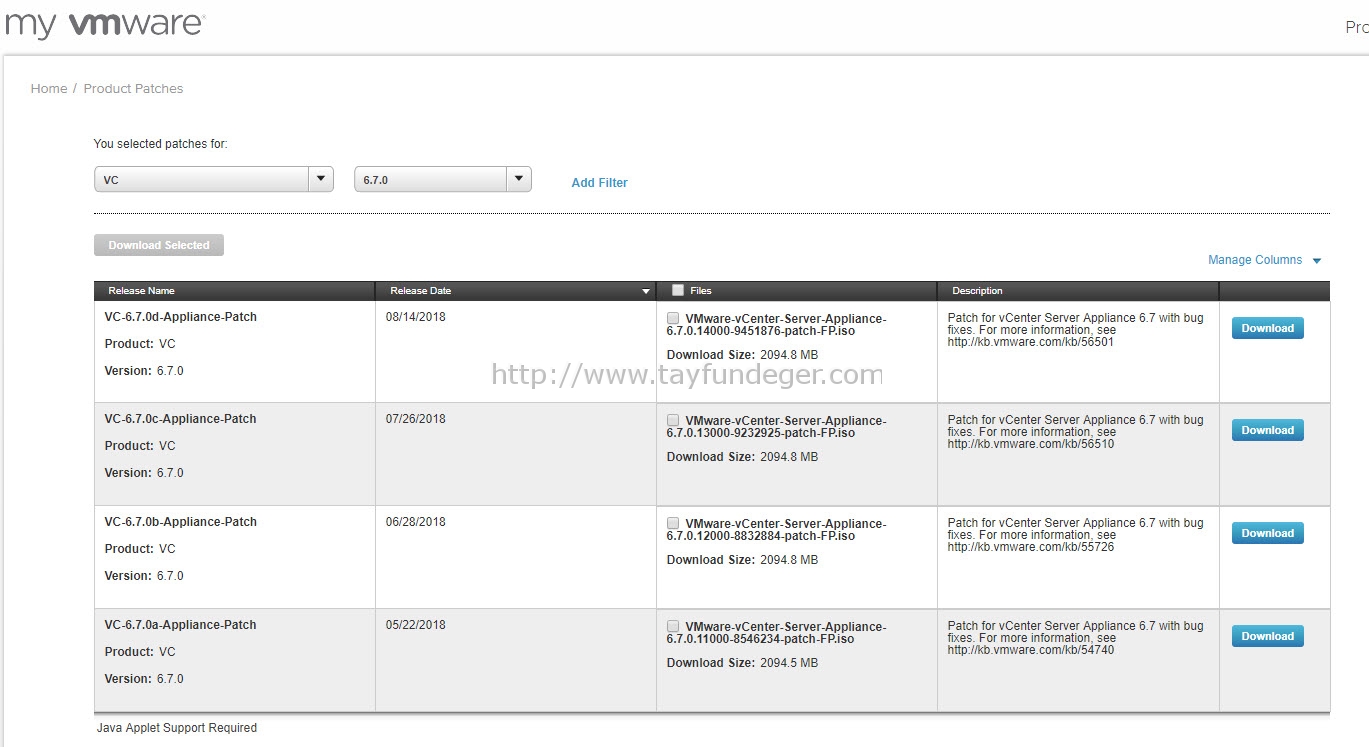Select VC-6.7.0b-Appliance-Patch release name
The height and width of the screenshot is (747, 1369).
click(180, 522)
